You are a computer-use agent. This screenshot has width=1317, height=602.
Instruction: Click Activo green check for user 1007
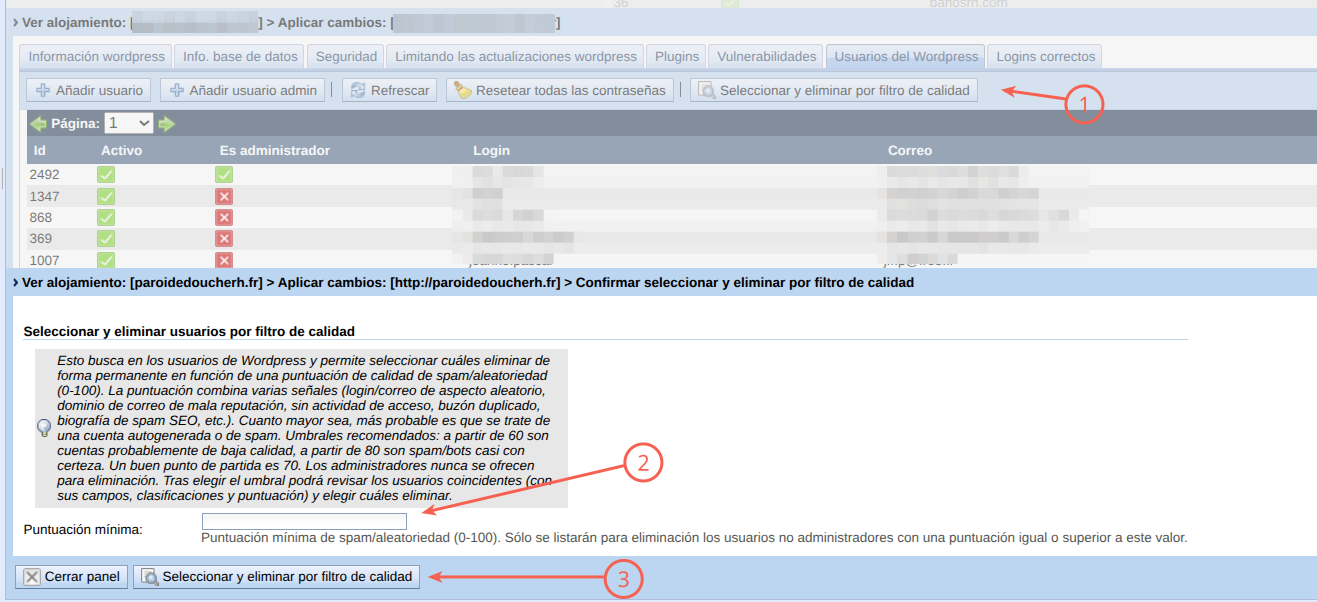106,260
